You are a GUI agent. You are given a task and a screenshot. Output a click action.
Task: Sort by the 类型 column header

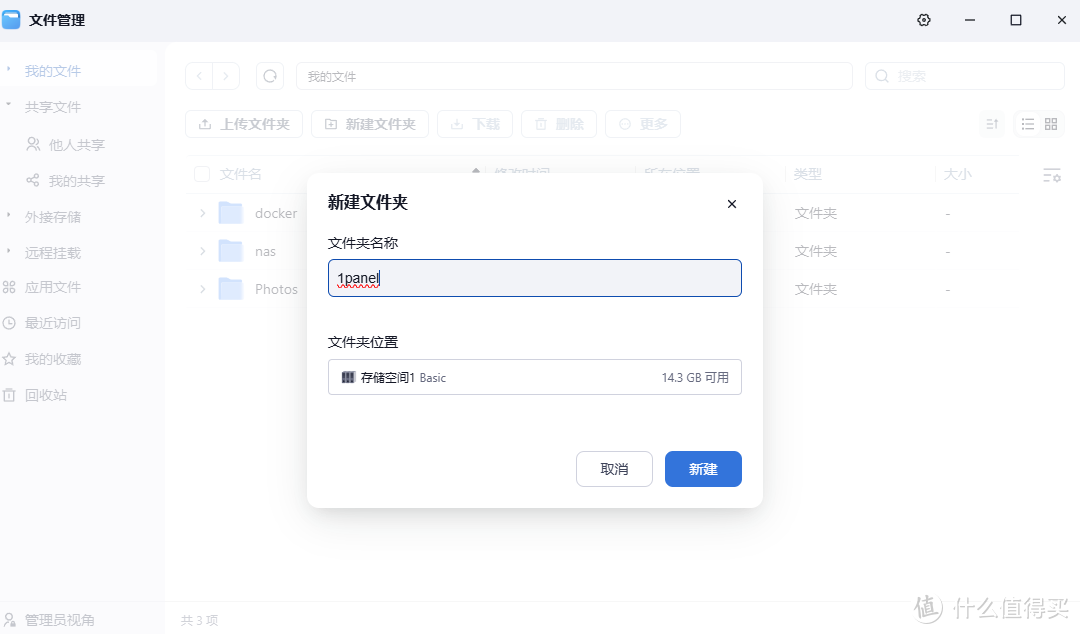tap(808, 174)
